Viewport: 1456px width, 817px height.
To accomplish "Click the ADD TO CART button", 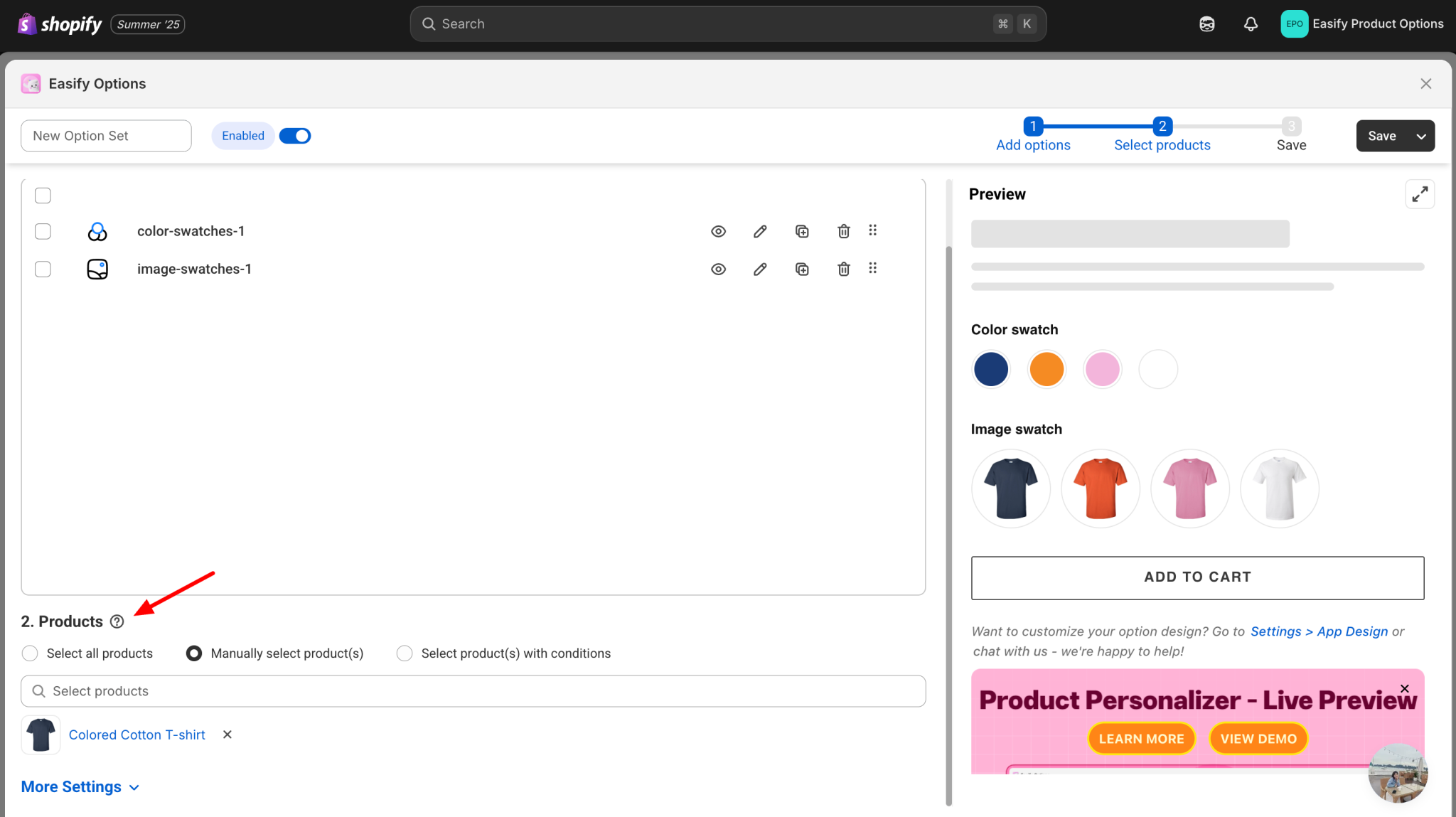I will click(x=1197, y=577).
